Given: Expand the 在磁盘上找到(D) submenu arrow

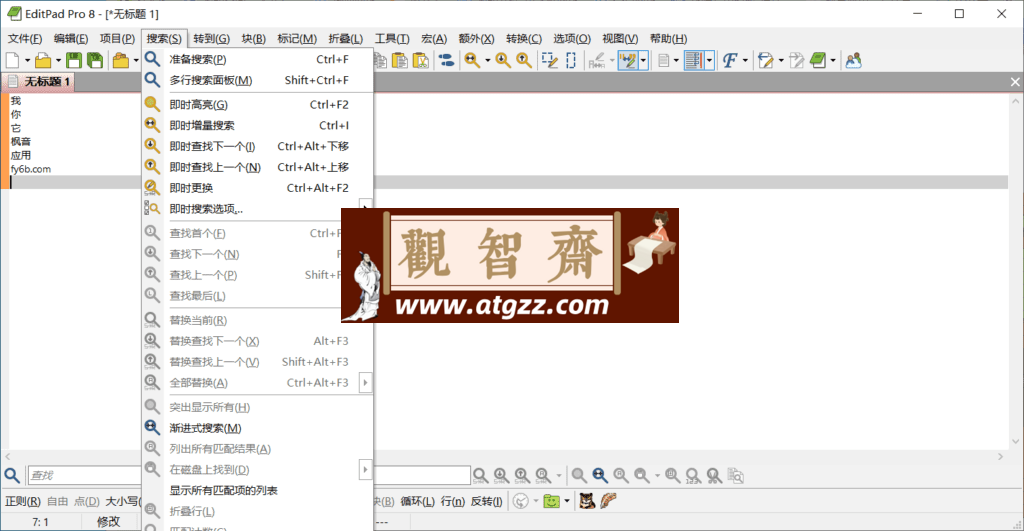Looking at the screenshot, I should click(x=366, y=470).
